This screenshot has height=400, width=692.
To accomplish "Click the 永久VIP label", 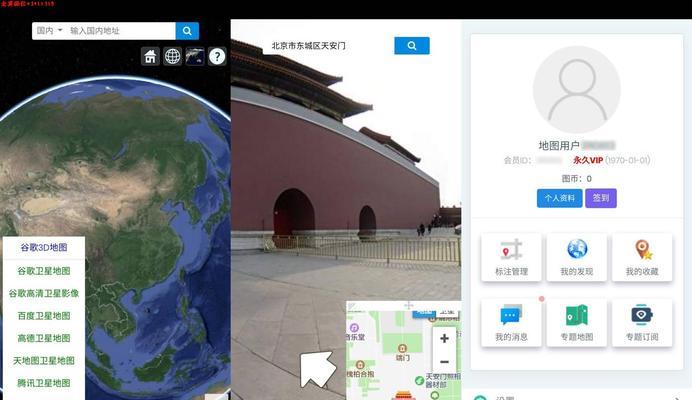I will [x=588, y=160].
